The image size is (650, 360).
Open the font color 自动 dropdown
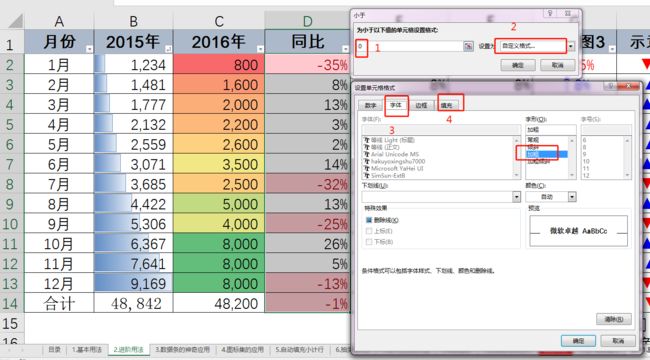572,197
